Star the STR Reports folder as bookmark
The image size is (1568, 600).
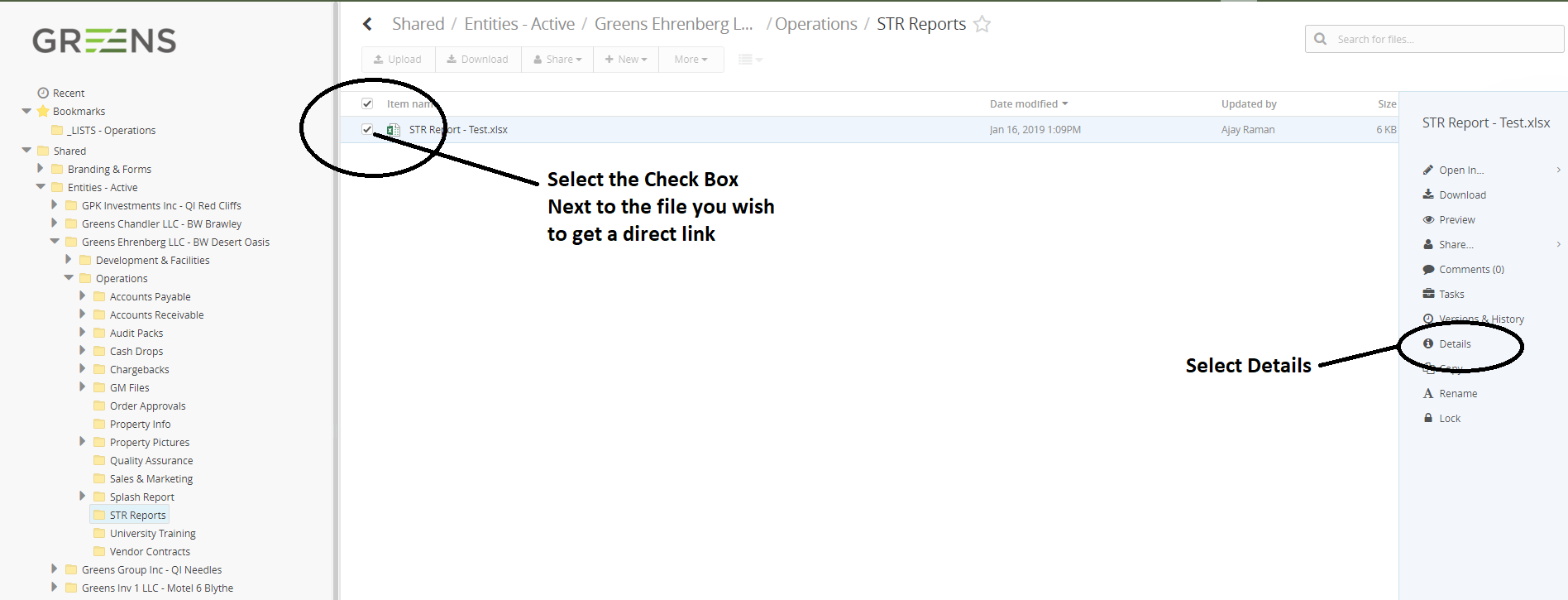pyautogui.click(x=982, y=25)
